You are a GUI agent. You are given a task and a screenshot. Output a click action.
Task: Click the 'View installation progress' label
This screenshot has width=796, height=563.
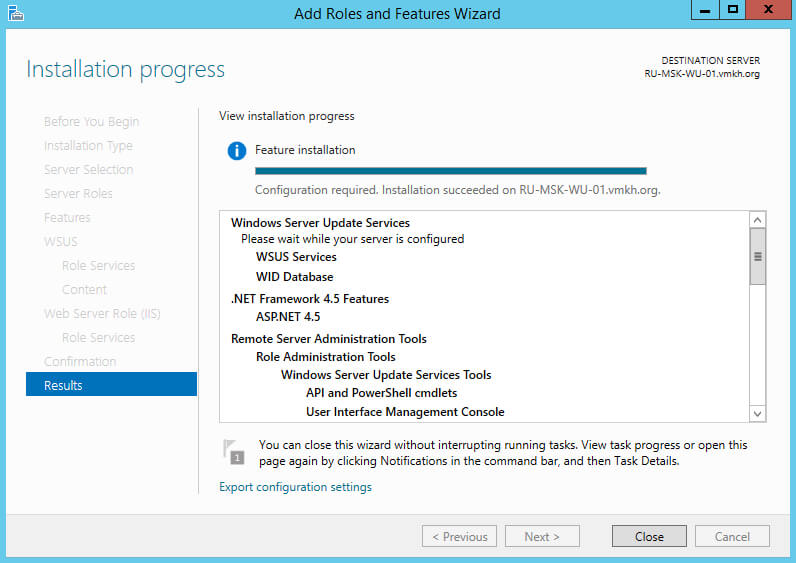click(287, 116)
